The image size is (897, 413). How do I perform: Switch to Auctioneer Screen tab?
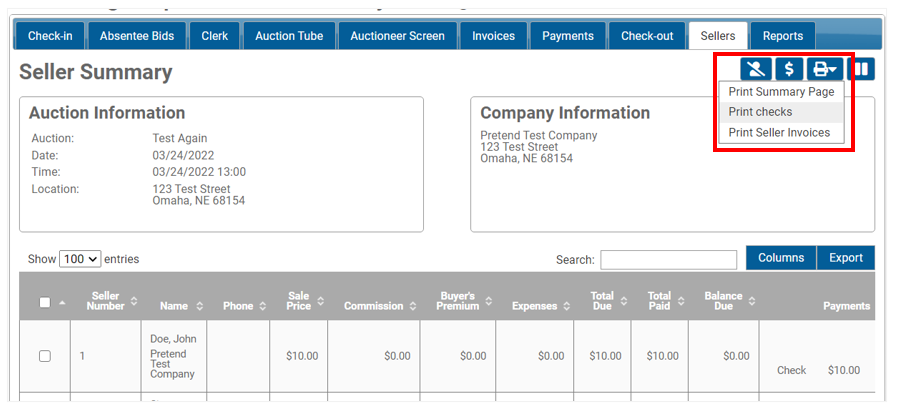click(x=398, y=36)
